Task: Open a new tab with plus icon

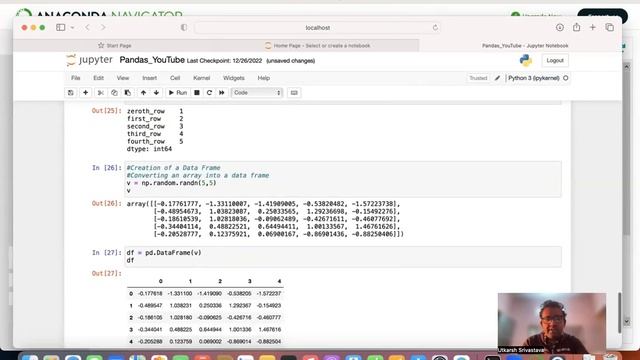Action: click(x=593, y=27)
